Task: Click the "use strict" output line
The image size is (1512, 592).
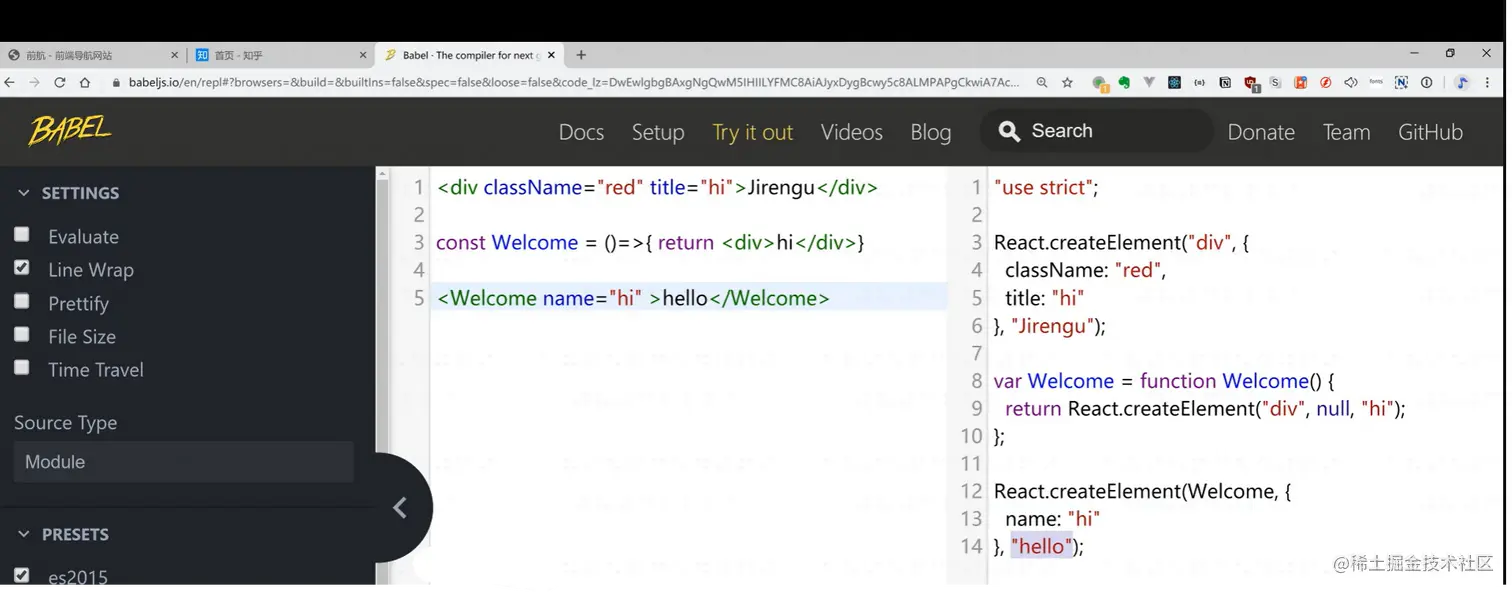Action: [x=1046, y=187]
